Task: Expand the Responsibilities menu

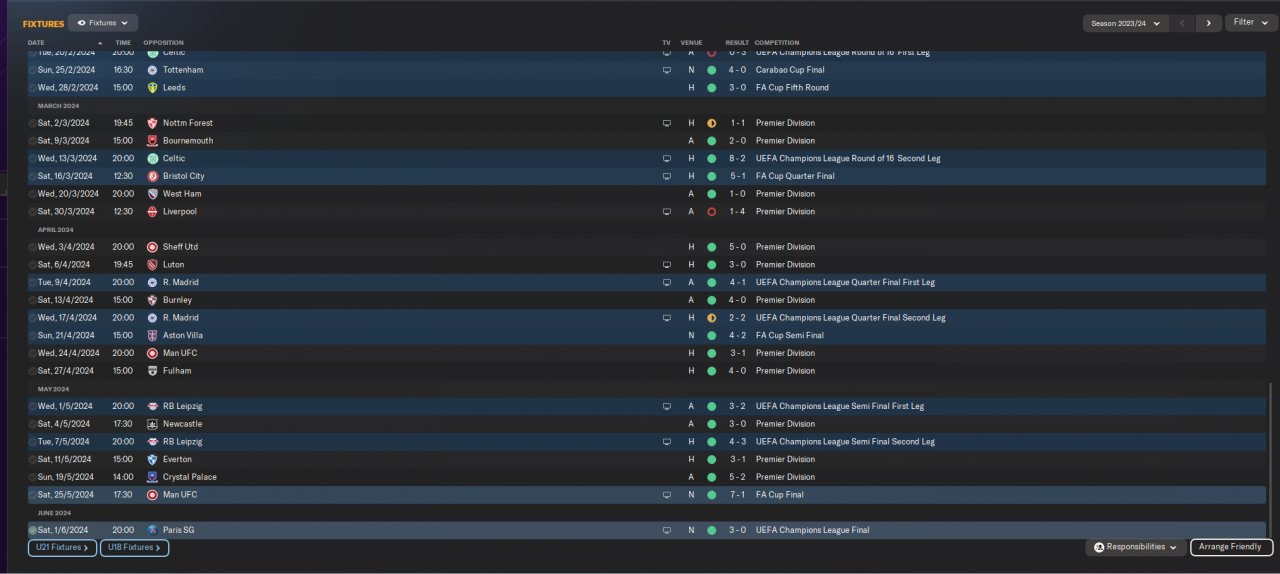Action: tap(1136, 547)
